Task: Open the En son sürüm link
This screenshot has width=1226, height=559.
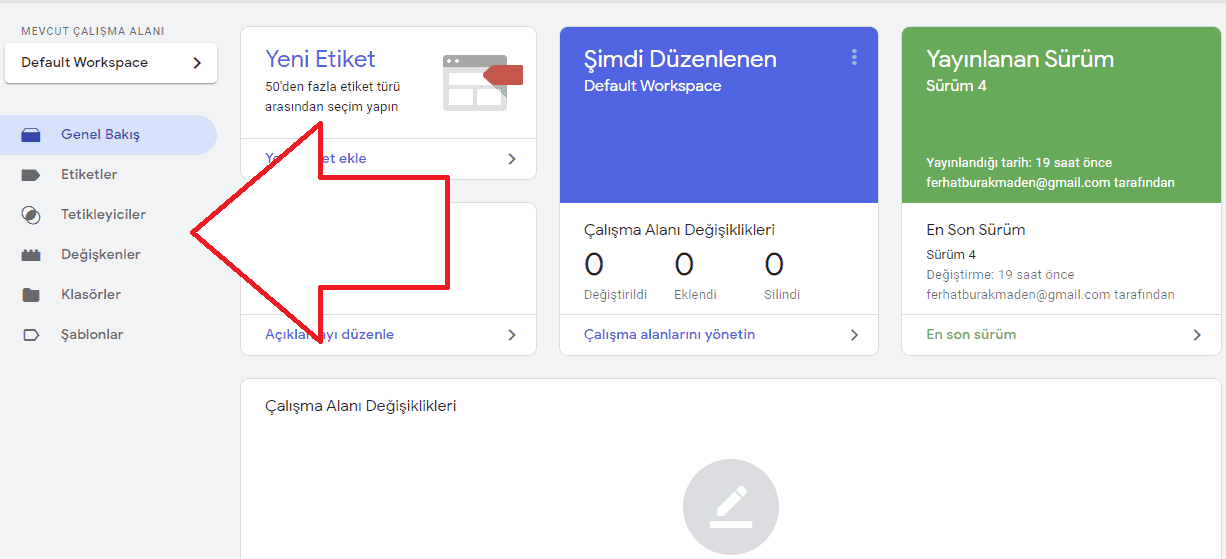Action: tap(970, 335)
